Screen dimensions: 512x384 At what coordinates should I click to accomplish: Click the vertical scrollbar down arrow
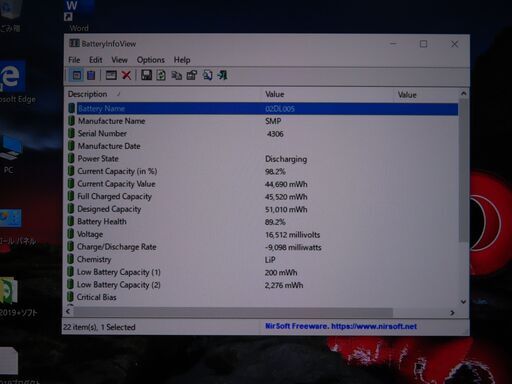coord(463,302)
